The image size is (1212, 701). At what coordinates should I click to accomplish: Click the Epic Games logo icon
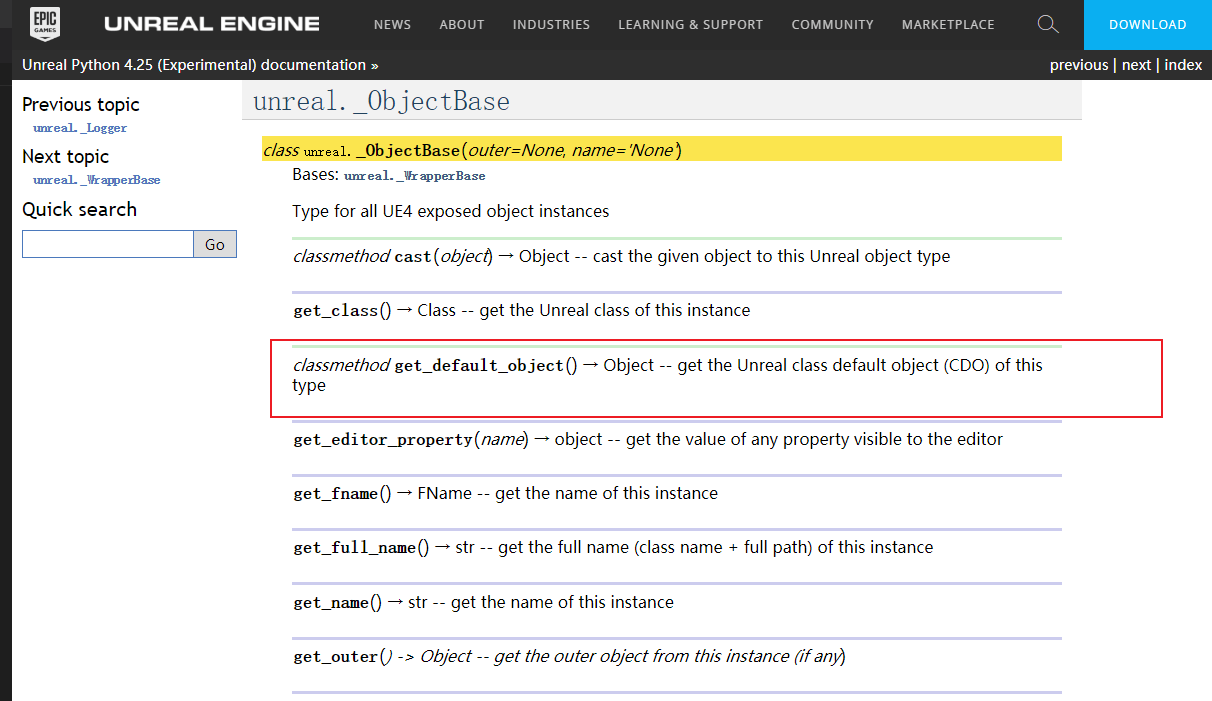coord(43,24)
